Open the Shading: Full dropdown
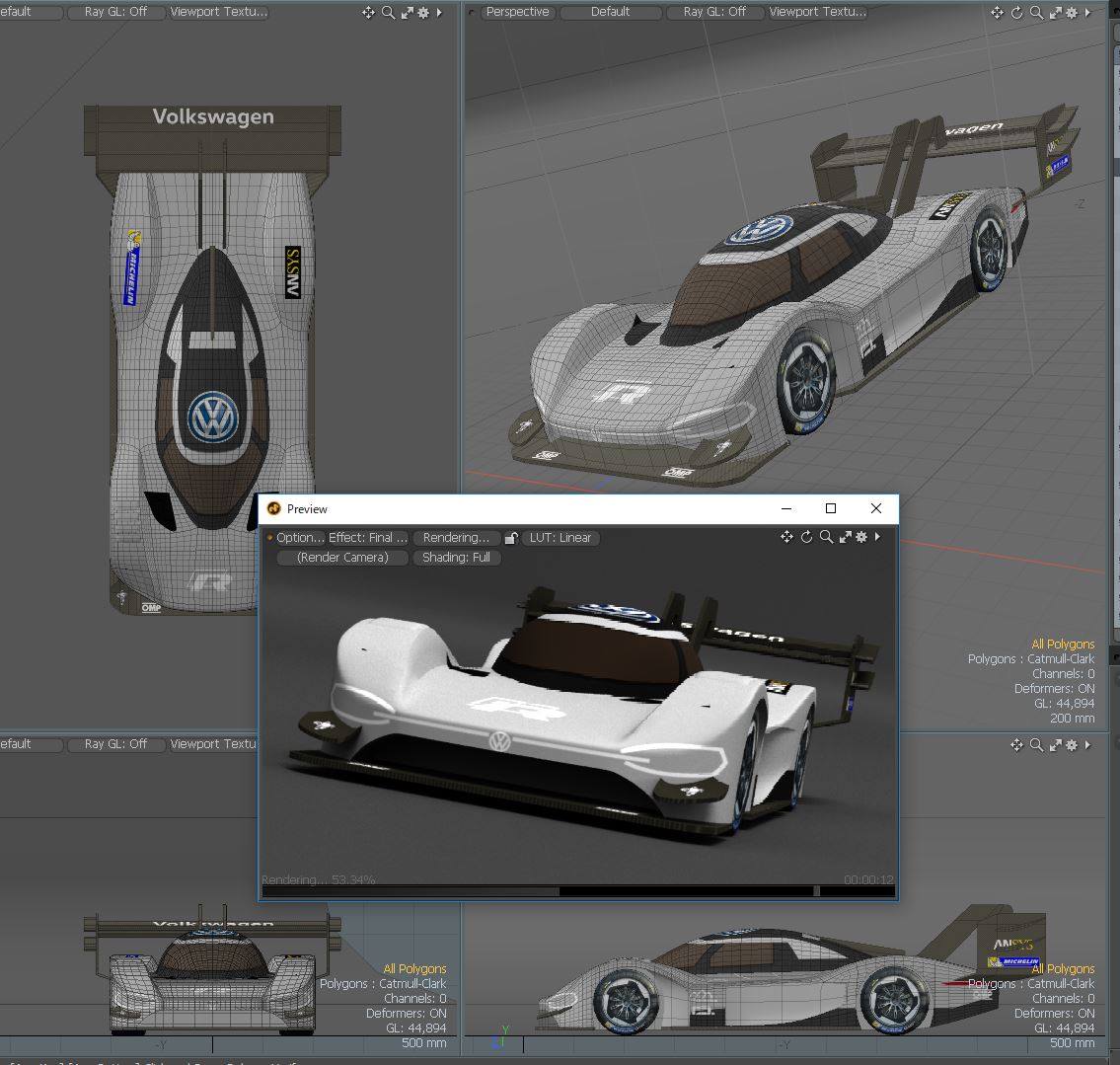This screenshot has width=1120, height=1065. coord(457,557)
